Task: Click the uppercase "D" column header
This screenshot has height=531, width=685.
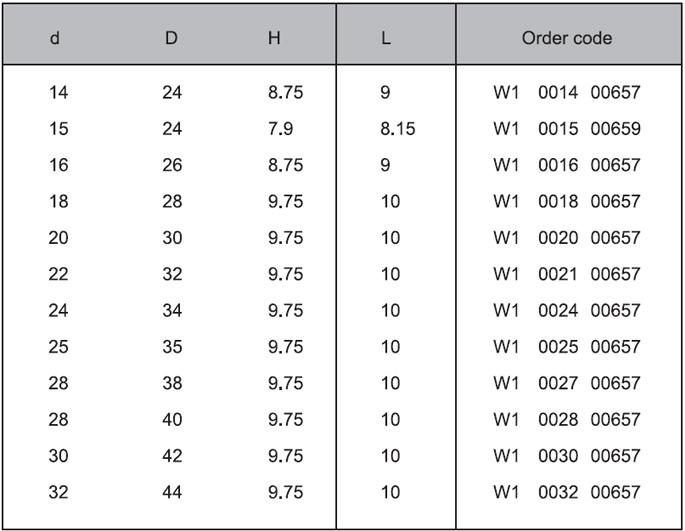Action: (x=171, y=38)
